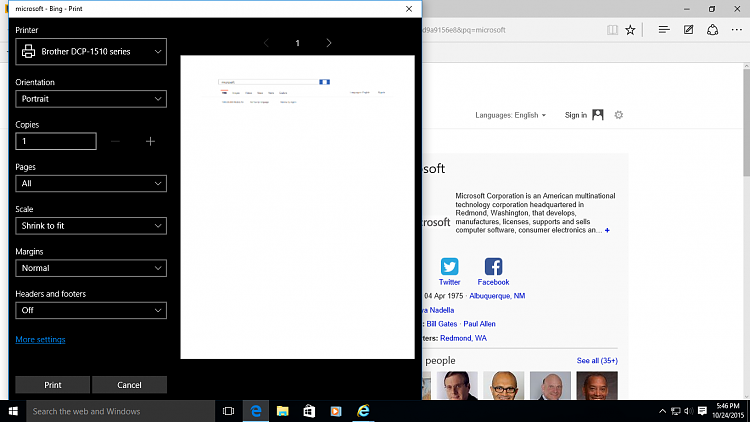Image resolution: width=750 pixels, height=422 pixels.
Task: Select the person thumbnail wearing glasses
Action: [x=503, y=386]
